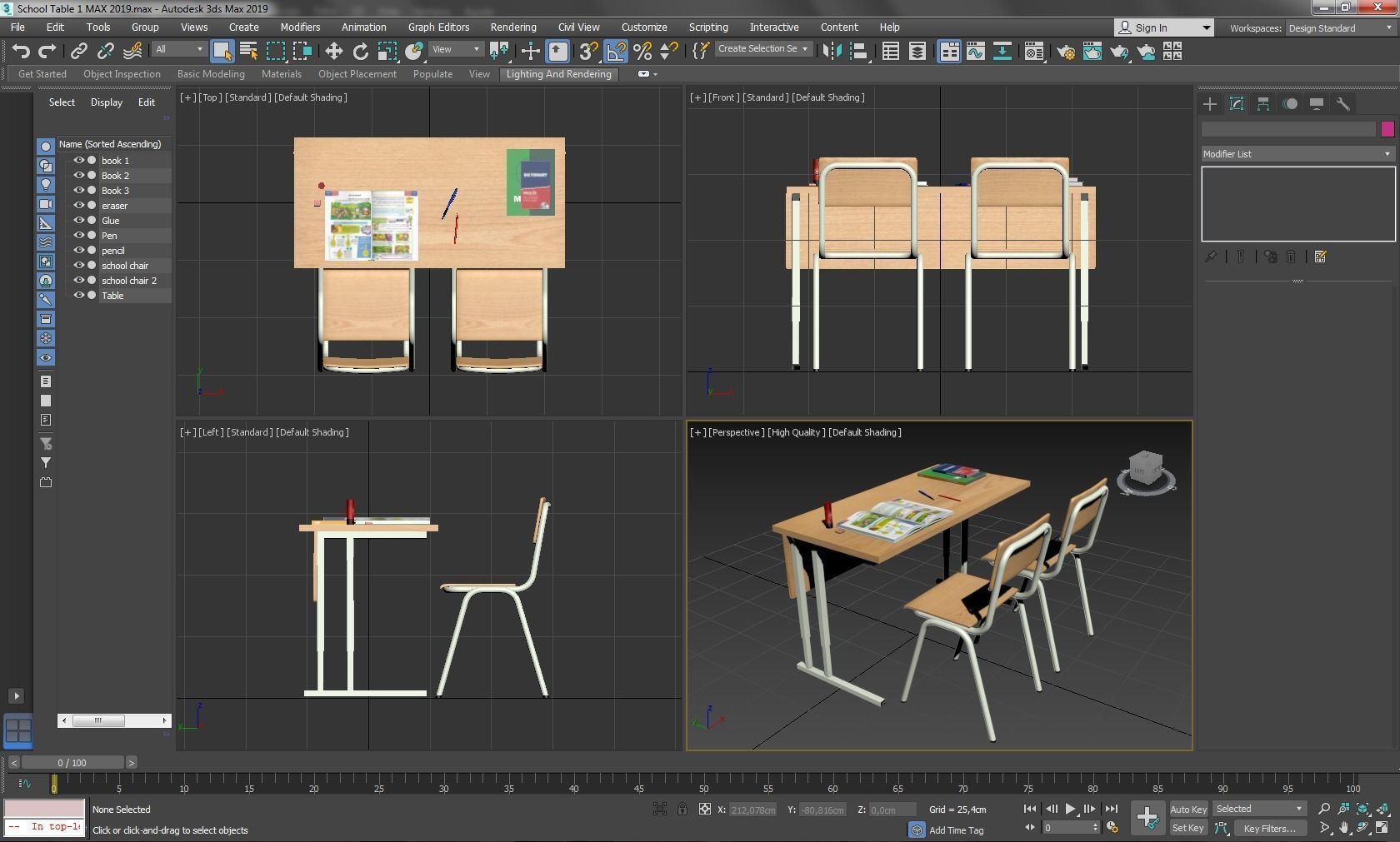1400x842 pixels.
Task: Open the Rendering menu
Action: point(513,27)
